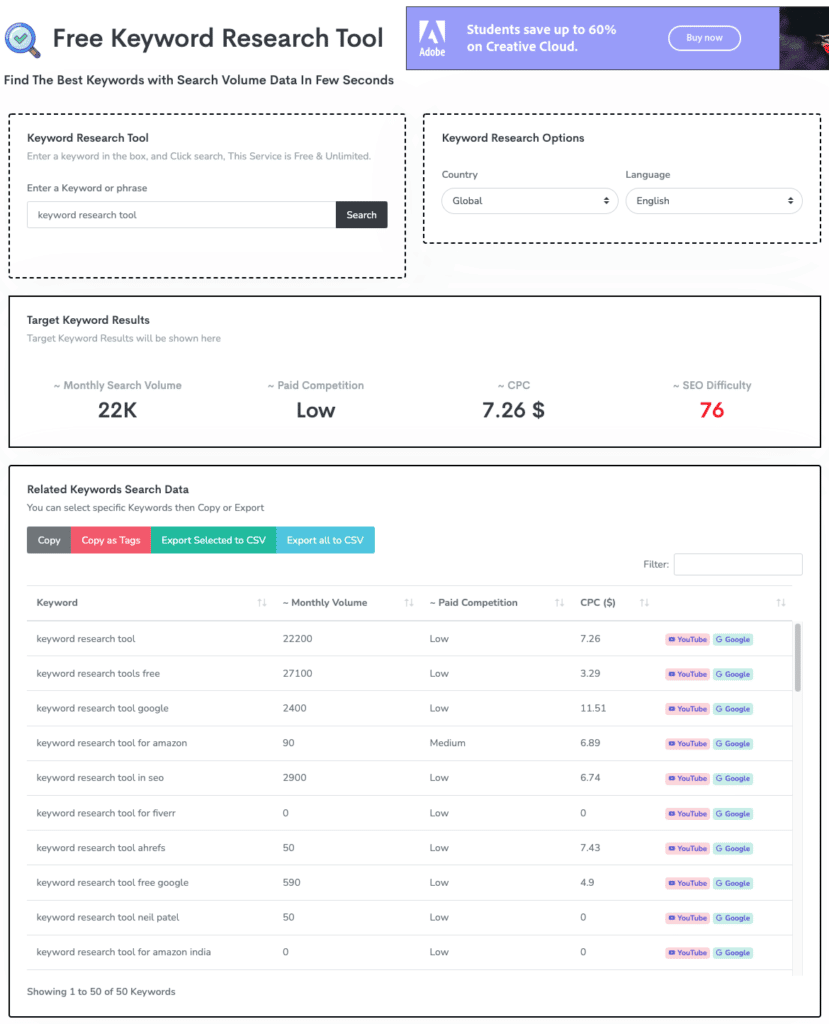Click the Copy button

[49, 540]
